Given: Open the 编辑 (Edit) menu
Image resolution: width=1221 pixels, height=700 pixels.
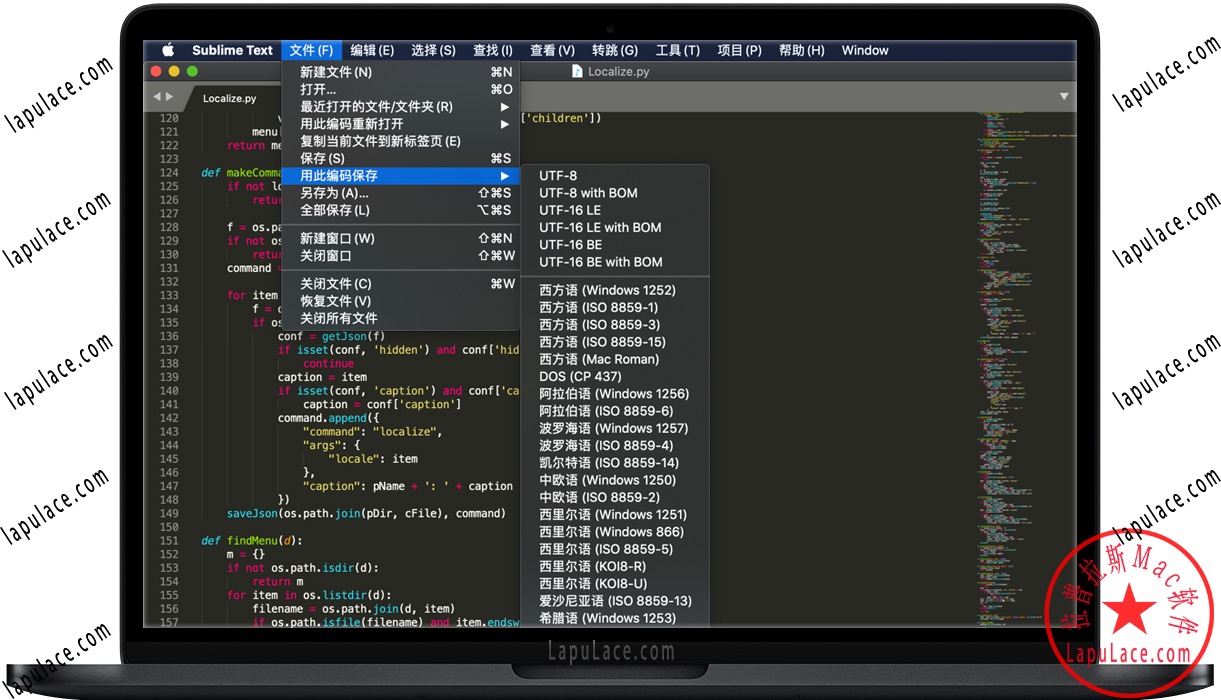Looking at the screenshot, I should click(372, 50).
